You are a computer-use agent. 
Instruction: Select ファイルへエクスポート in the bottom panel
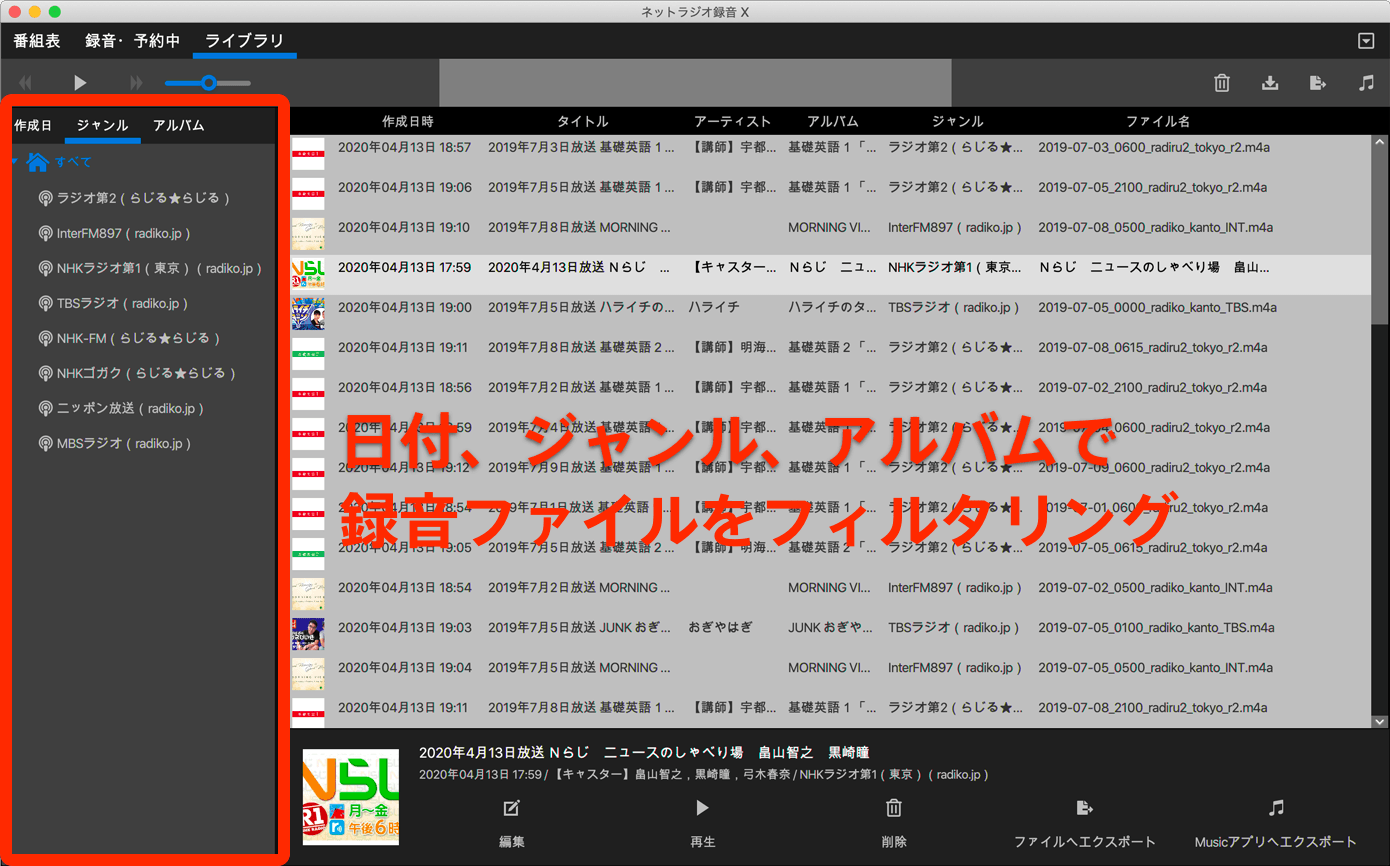(1083, 820)
